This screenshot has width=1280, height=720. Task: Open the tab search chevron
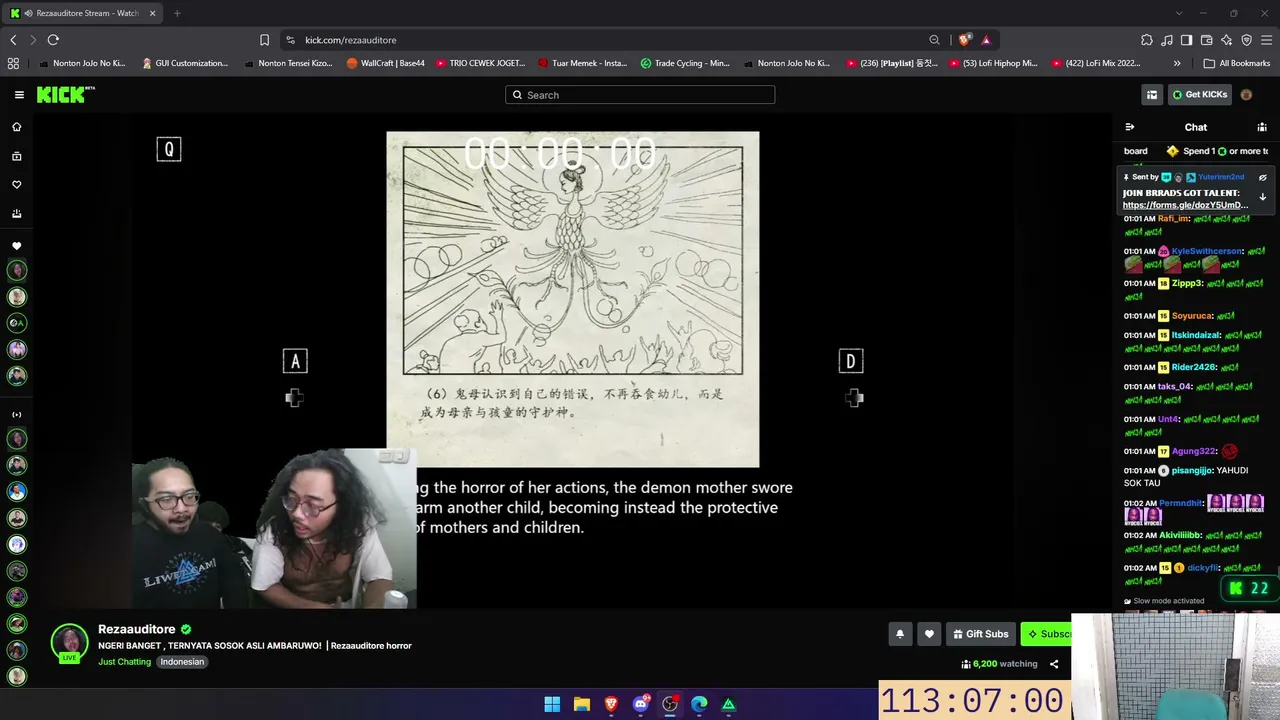pos(1179,13)
